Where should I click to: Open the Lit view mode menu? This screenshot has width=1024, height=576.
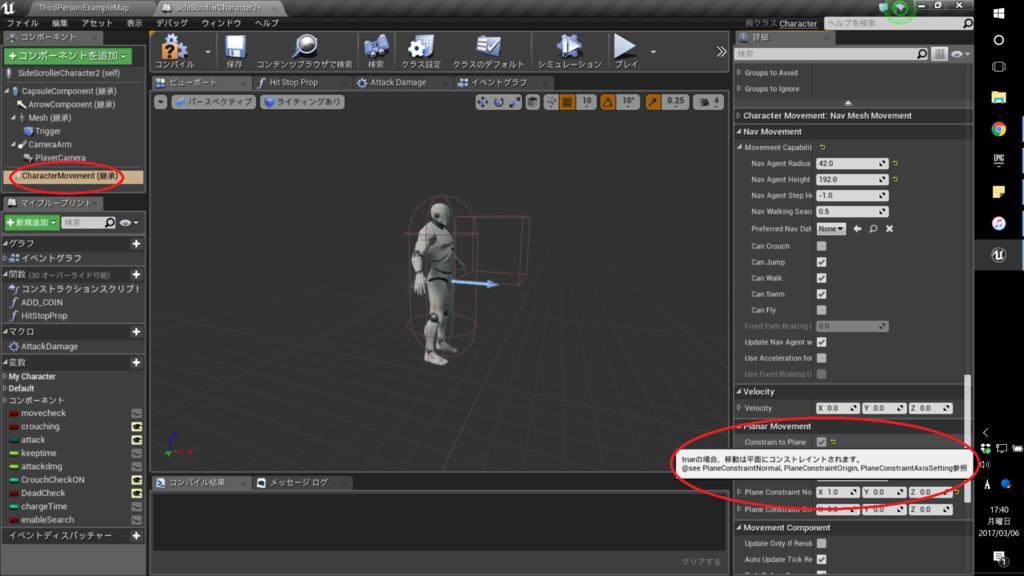[x=302, y=102]
